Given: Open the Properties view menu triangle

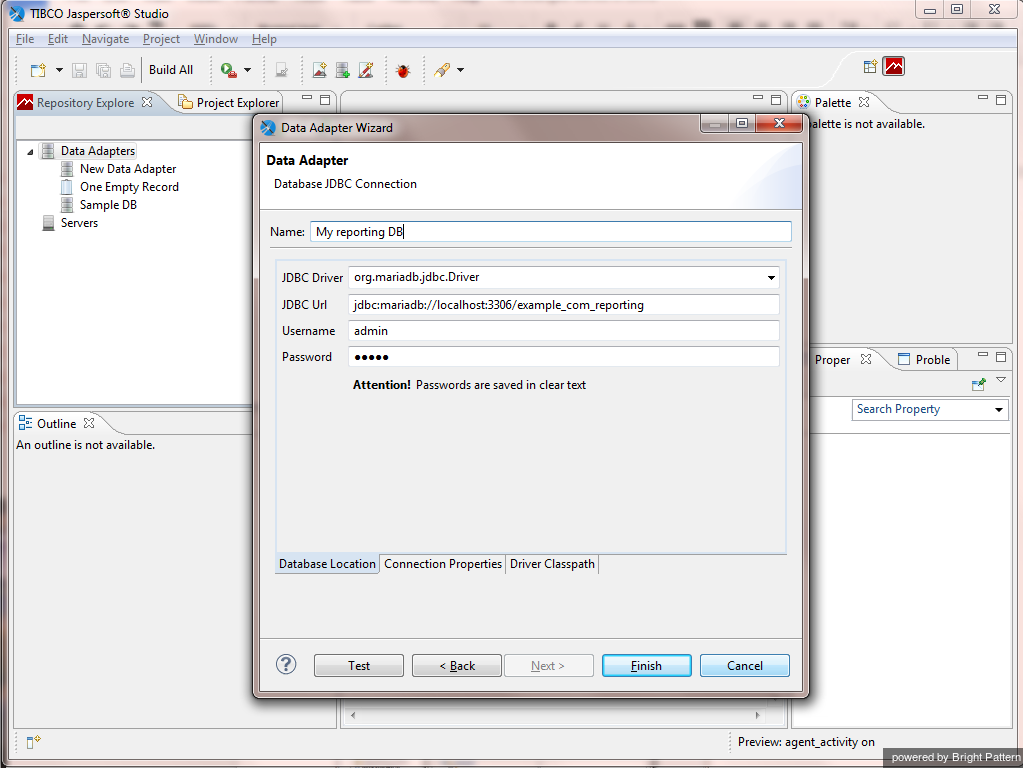Looking at the screenshot, I should (1001, 380).
